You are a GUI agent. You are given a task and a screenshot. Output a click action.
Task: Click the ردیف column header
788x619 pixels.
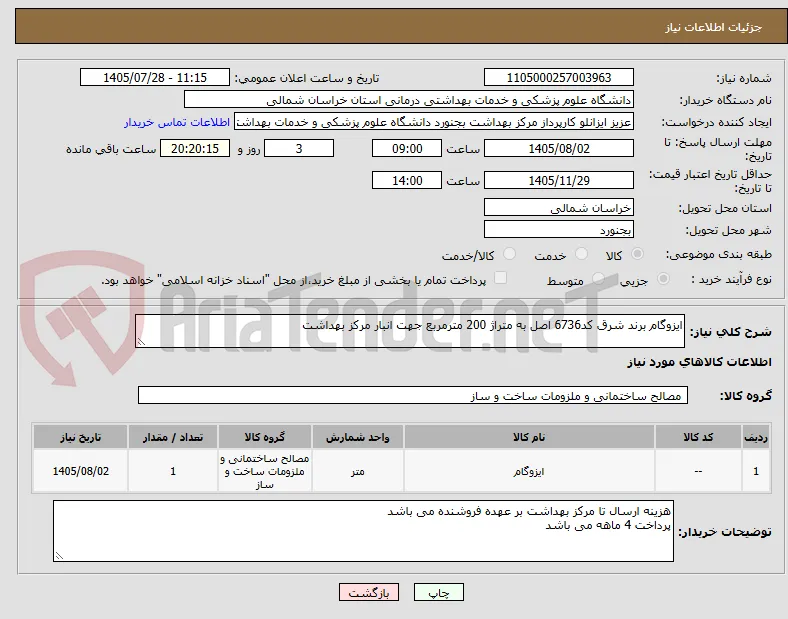pyautogui.click(x=756, y=437)
